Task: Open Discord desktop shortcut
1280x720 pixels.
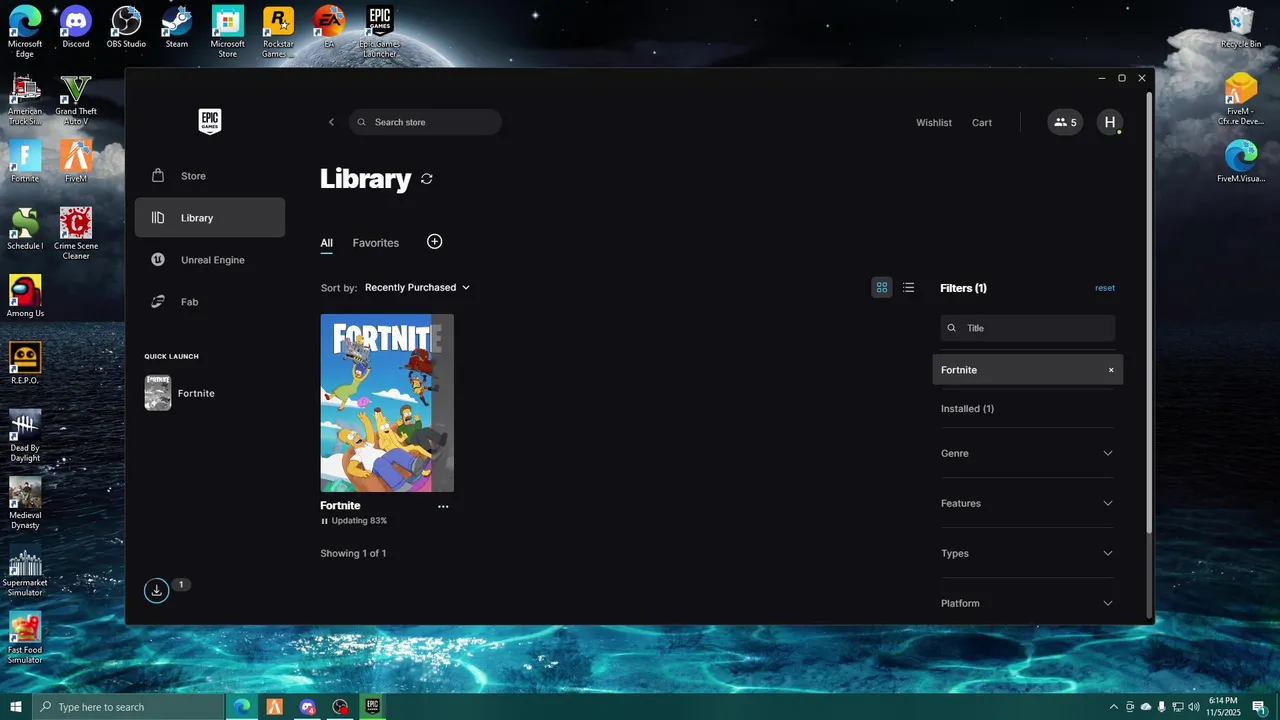Action: click(76, 27)
